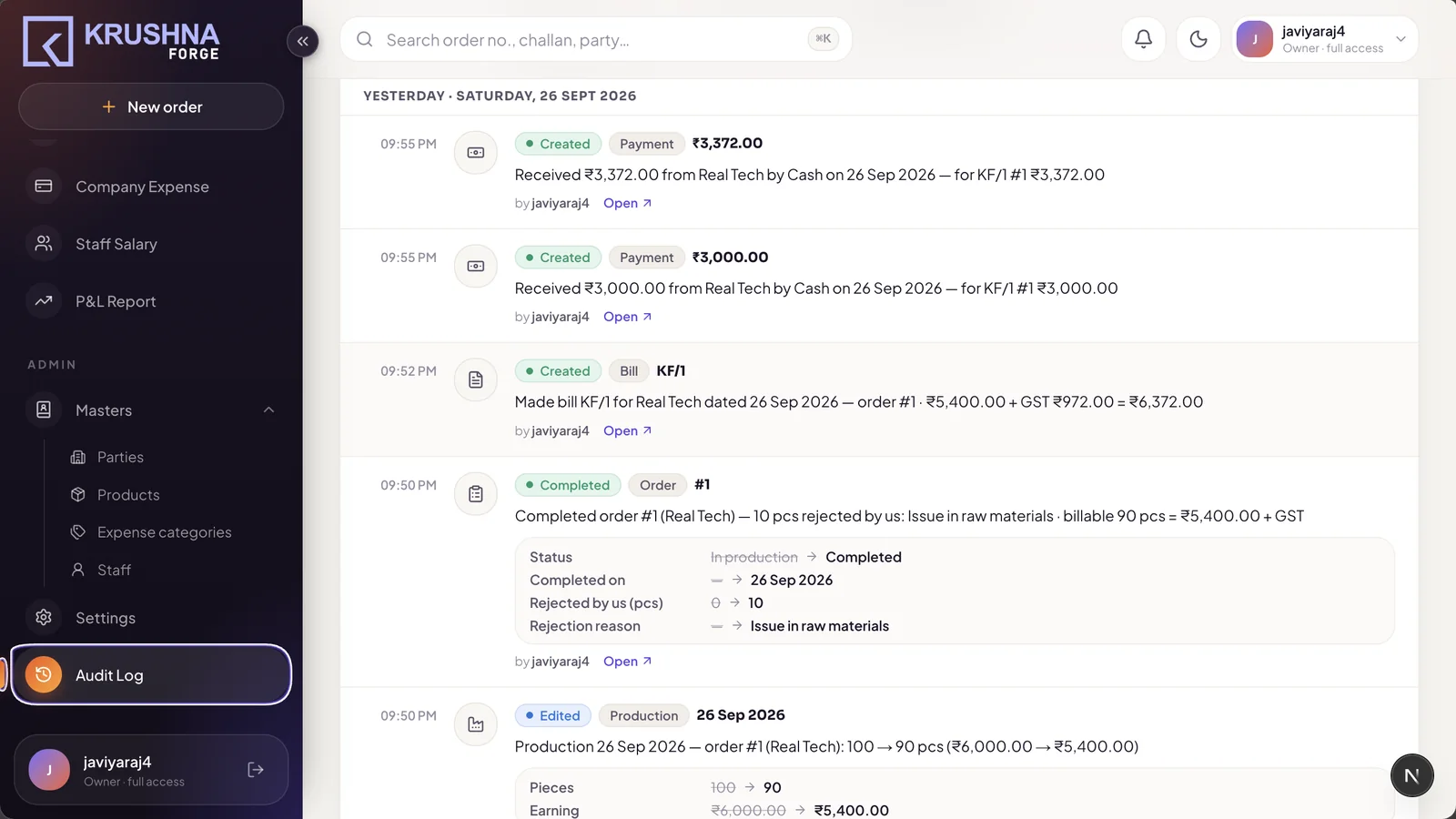Collapse the Masters section chevron
The width and height of the screenshot is (1456, 819).
pyautogui.click(x=268, y=409)
